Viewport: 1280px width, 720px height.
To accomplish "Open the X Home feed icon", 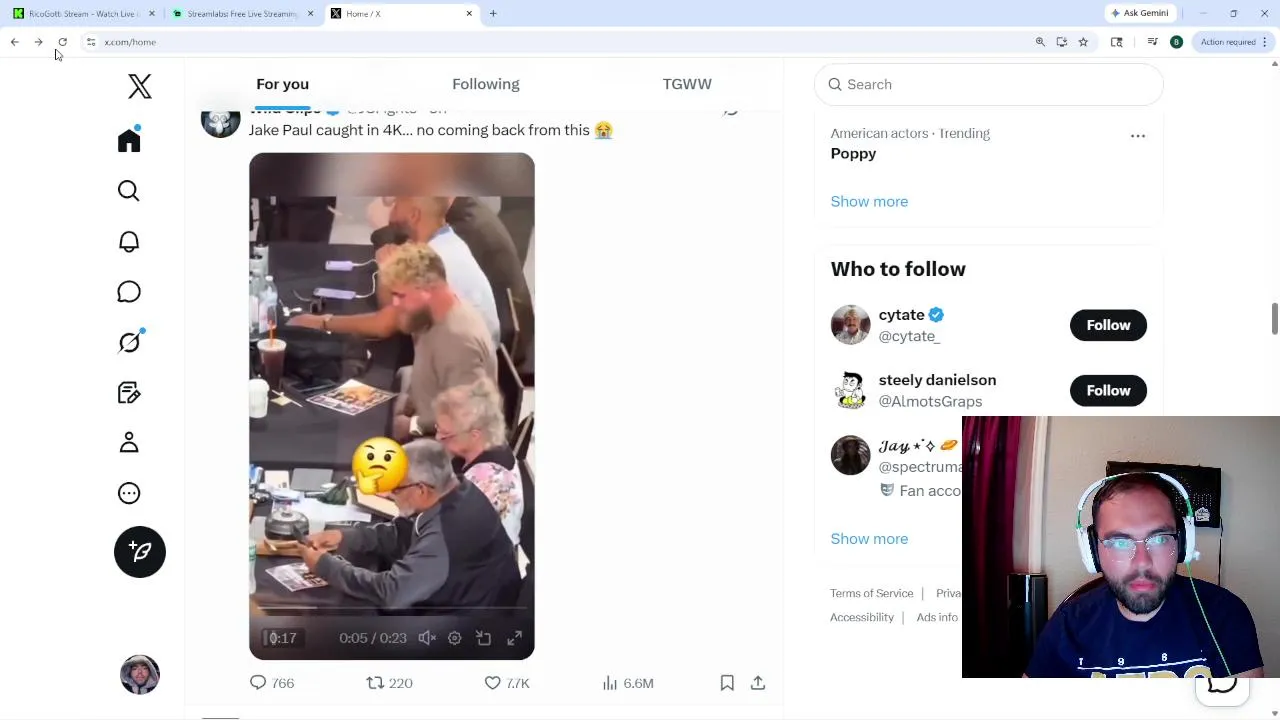I will pos(129,140).
